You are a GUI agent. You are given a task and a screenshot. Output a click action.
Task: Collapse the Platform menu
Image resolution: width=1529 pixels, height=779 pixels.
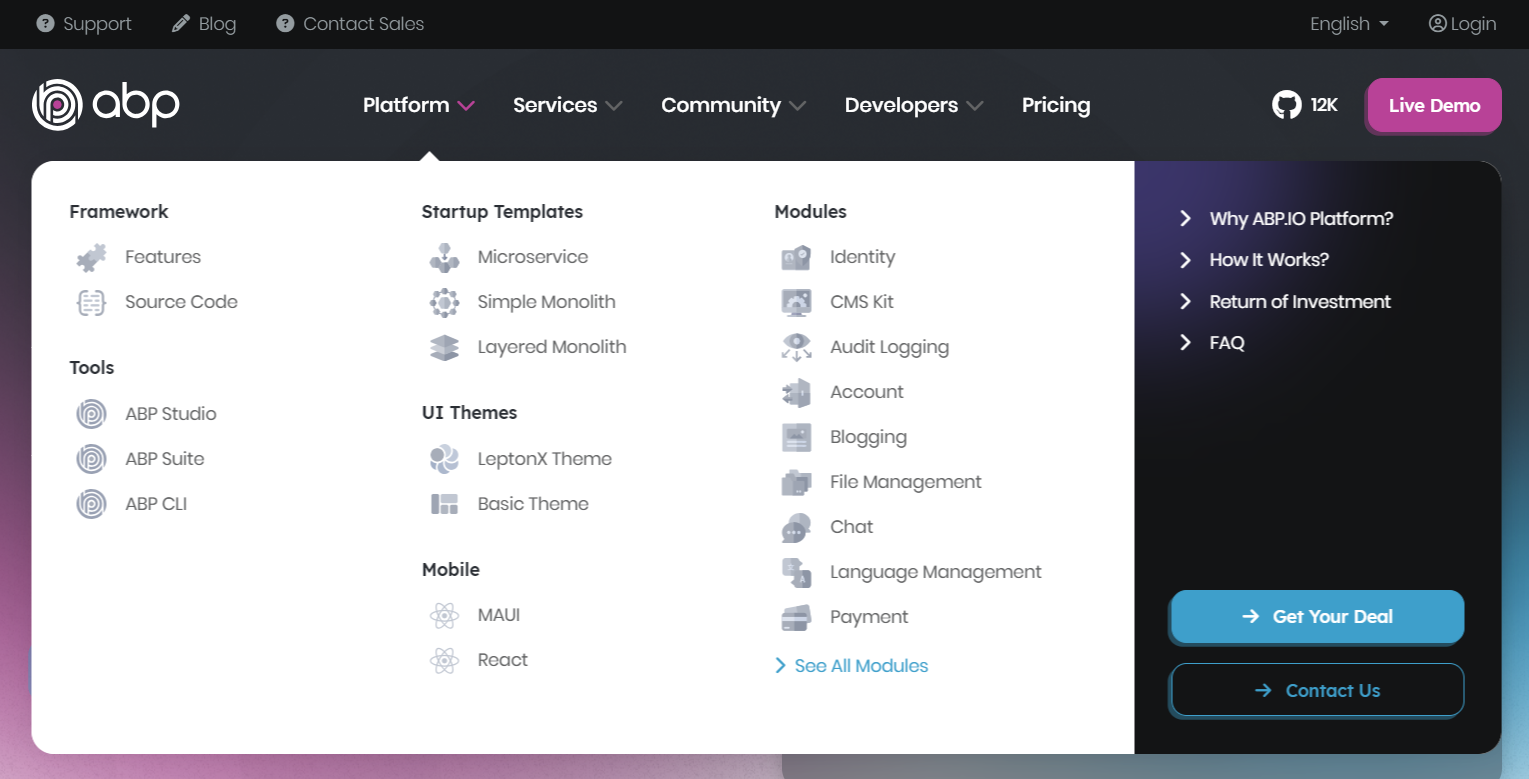pos(418,105)
